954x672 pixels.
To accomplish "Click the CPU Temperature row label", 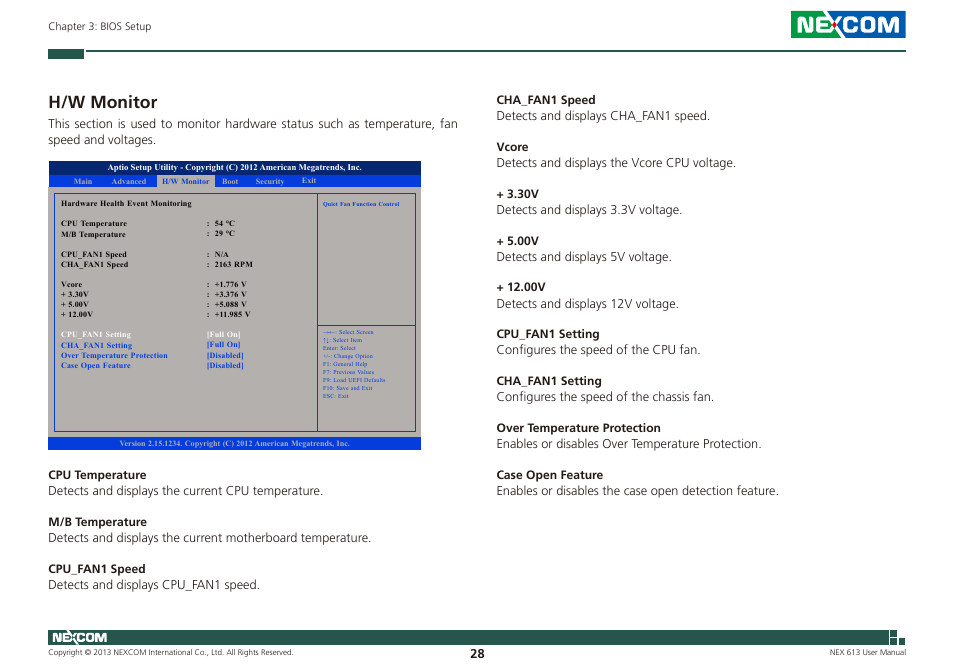I will (94, 223).
